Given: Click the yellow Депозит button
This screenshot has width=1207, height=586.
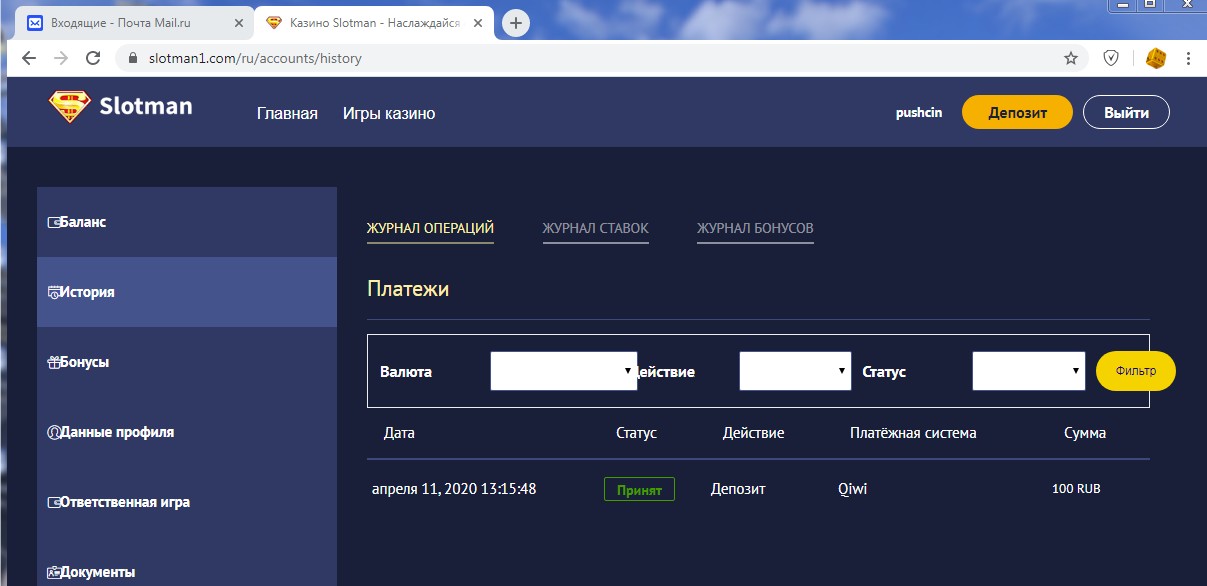Looking at the screenshot, I should click(1017, 113).
